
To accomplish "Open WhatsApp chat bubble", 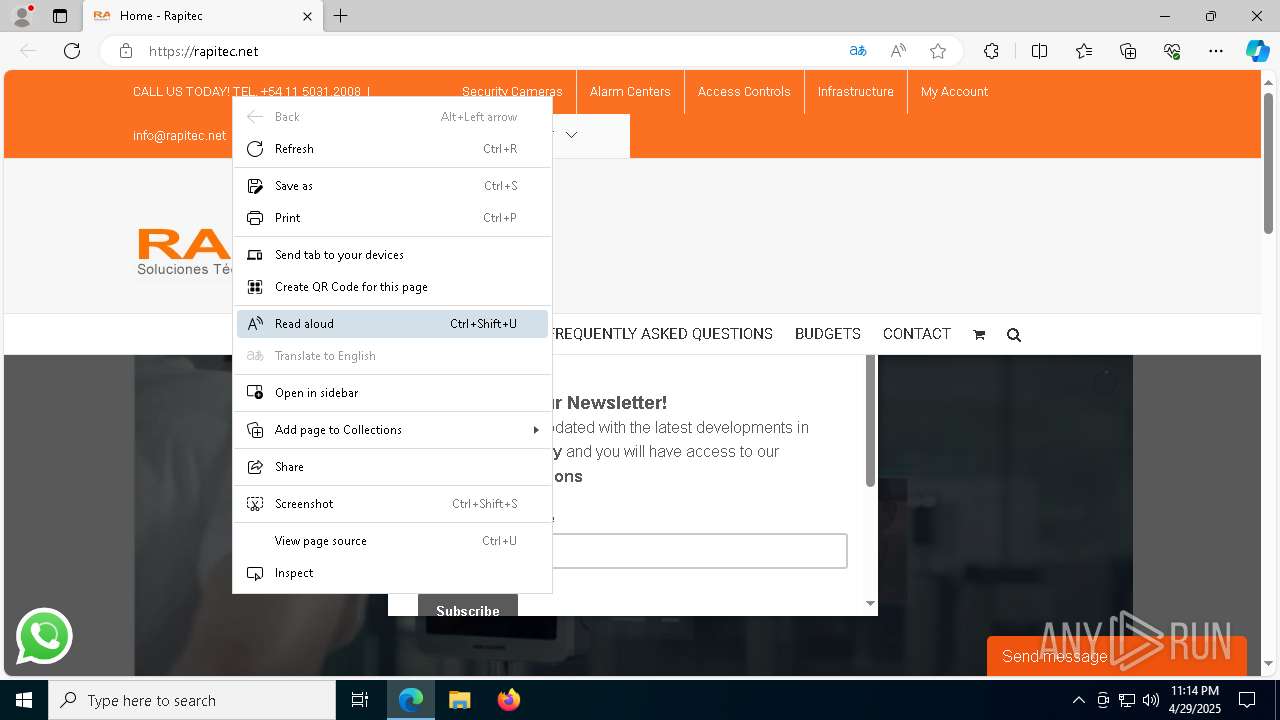I will [44, 636].
